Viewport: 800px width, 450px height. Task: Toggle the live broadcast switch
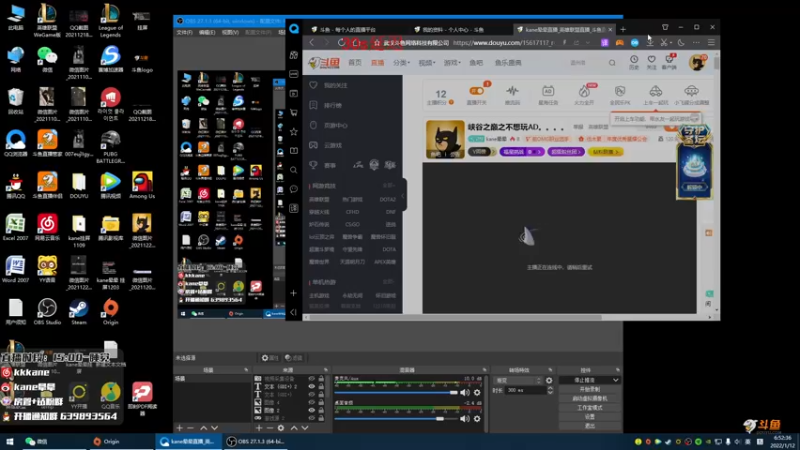477,91
